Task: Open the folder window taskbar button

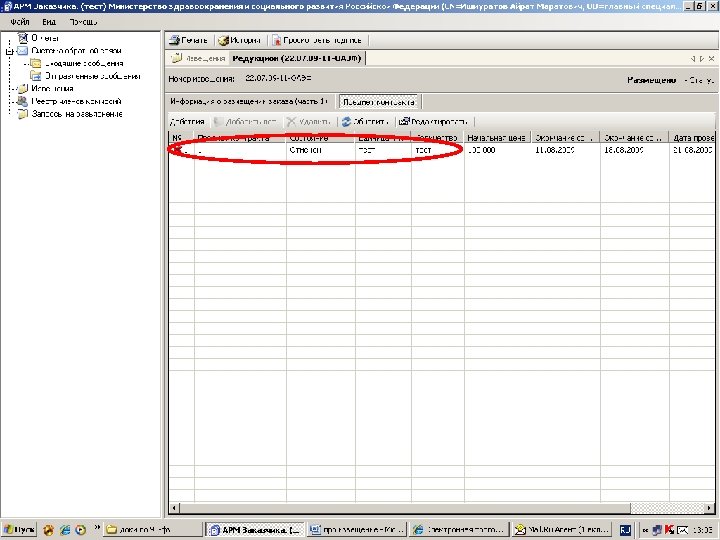Action: click(153, 530)
